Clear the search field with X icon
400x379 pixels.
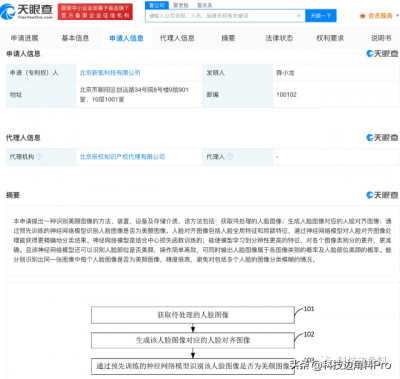[x=298, y=16]
